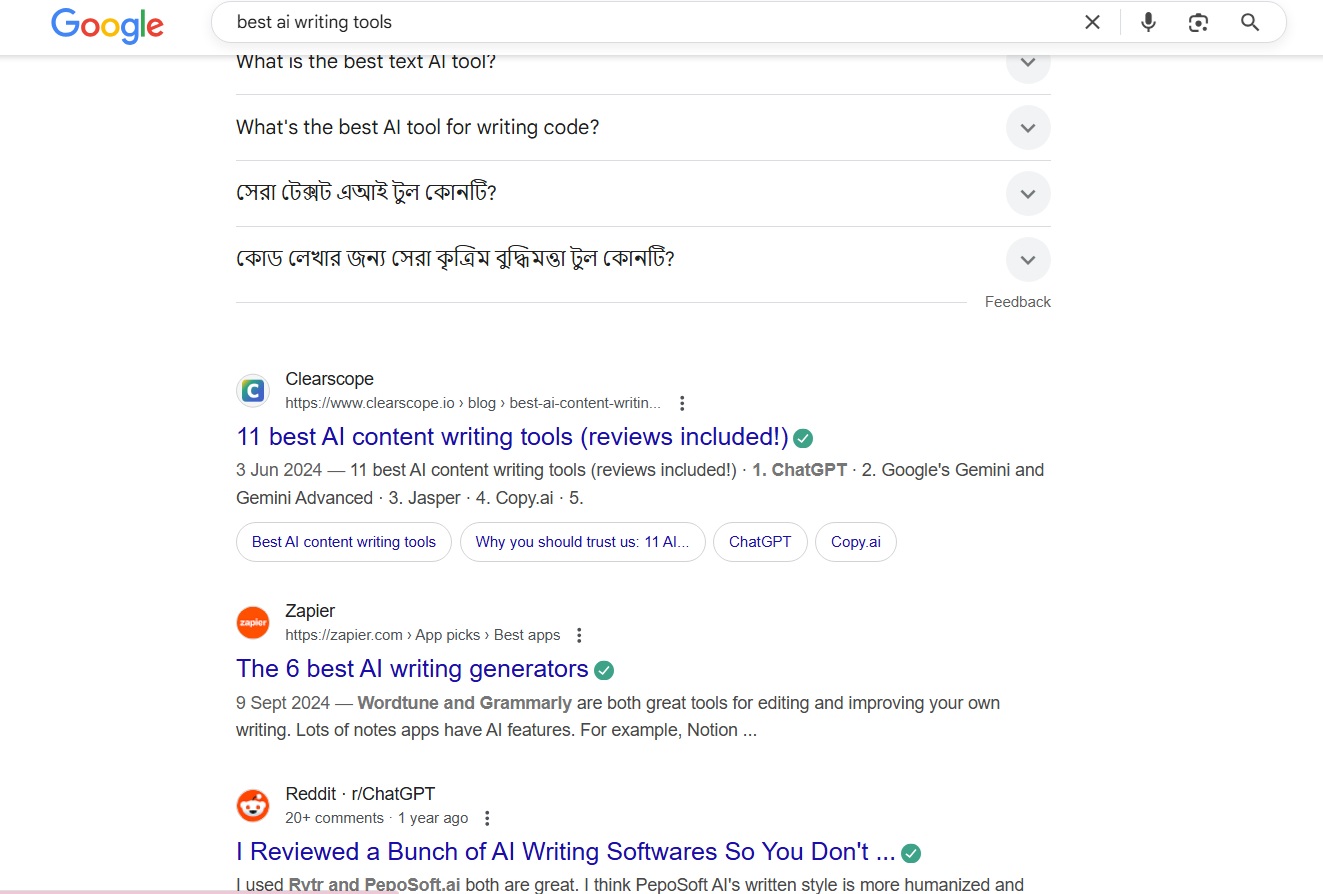Expand "What's the best AI tool for writing code?"
This screenshot has height=894, width=1323.
[x=643, y=127]
